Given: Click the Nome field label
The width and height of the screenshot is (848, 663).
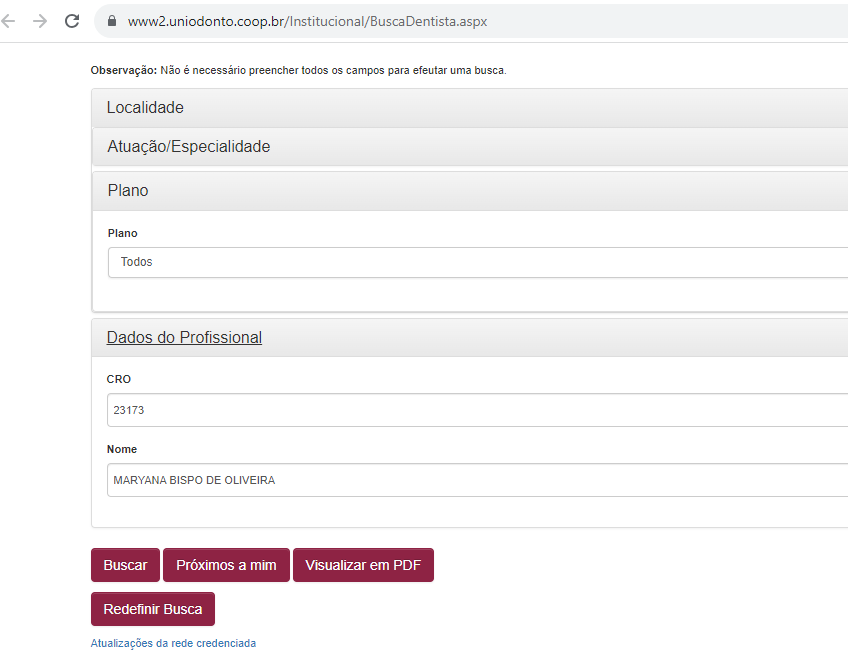Looking at the screenshot, I should [x=122, y=449].
